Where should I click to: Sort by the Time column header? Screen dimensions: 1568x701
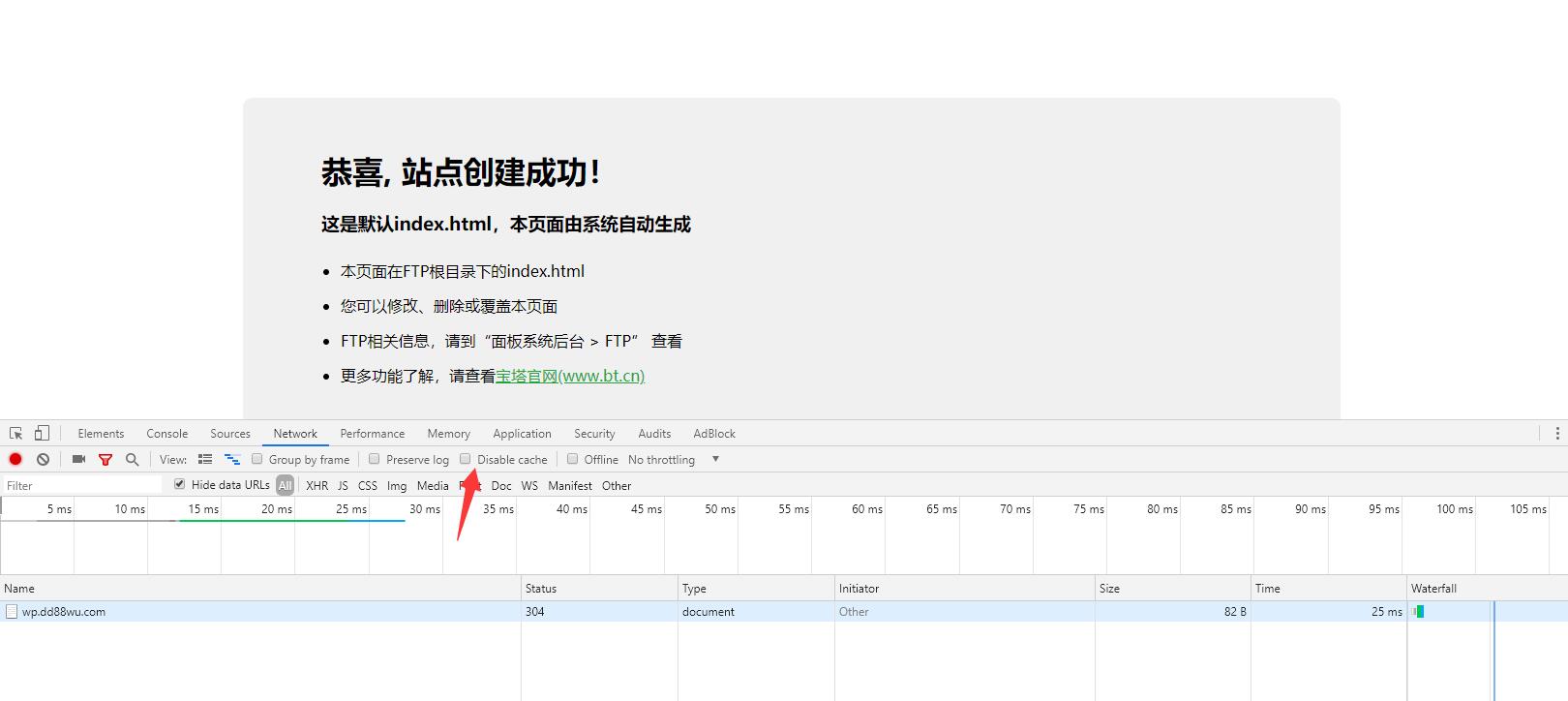[1329, 589]
